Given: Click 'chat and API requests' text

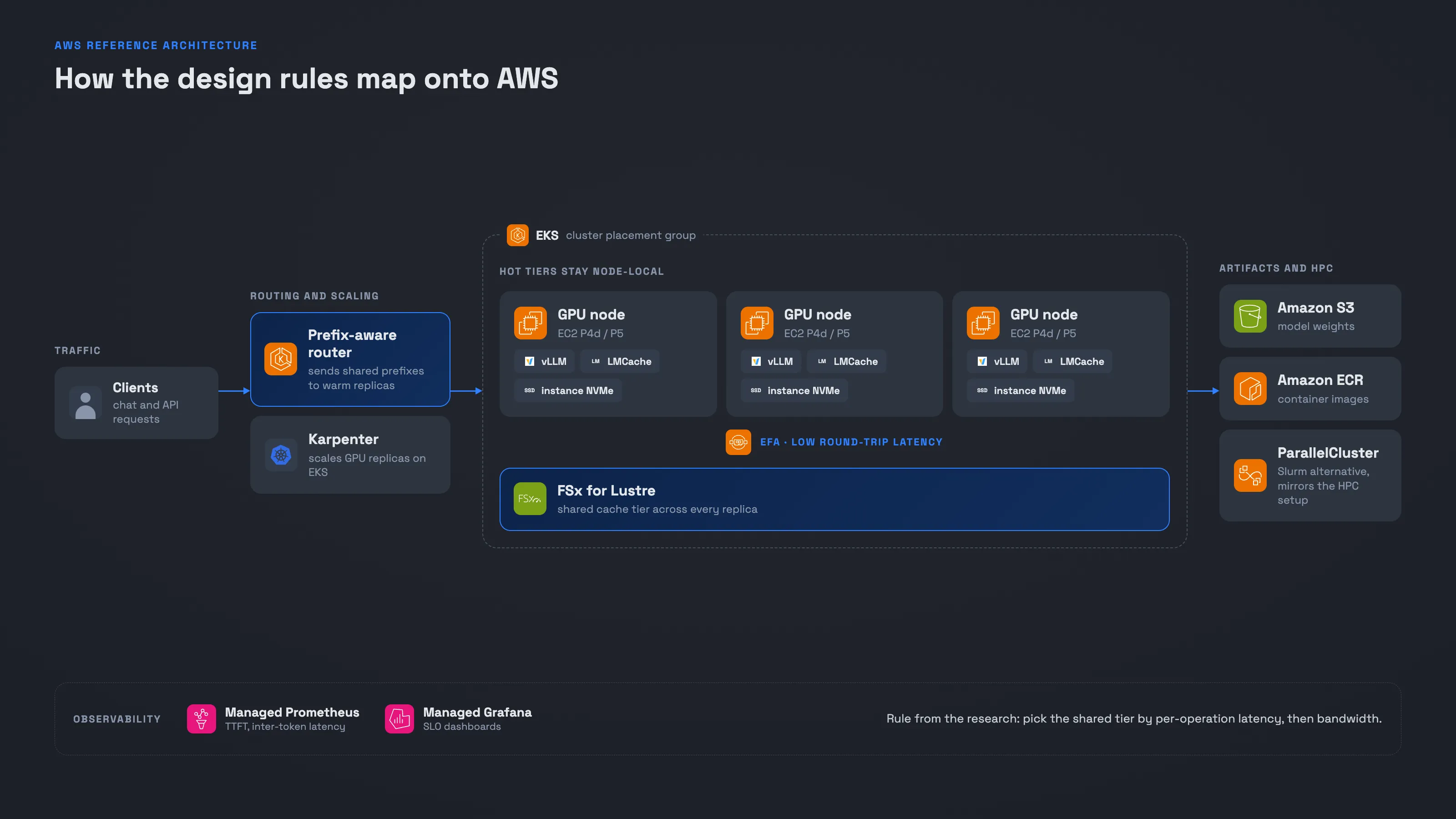Looking at the screenshot, I should pos(146,412).
